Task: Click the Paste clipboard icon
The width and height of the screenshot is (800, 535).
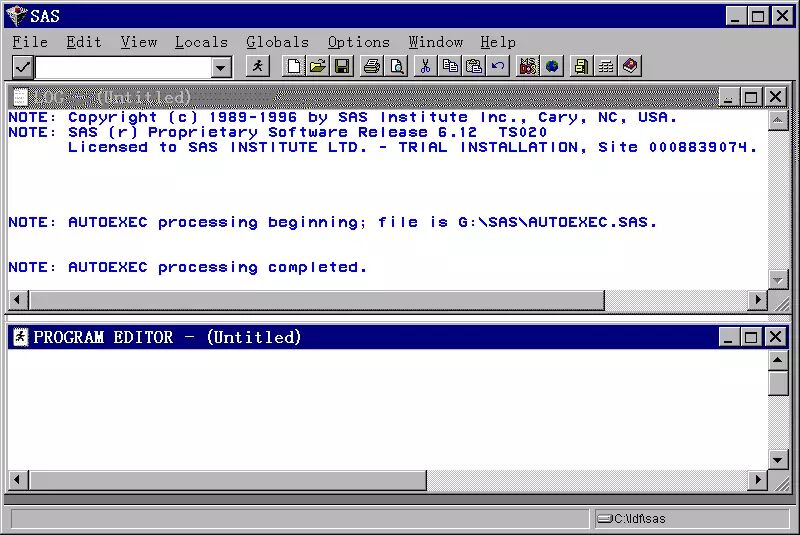Action: tap(474, 66)
